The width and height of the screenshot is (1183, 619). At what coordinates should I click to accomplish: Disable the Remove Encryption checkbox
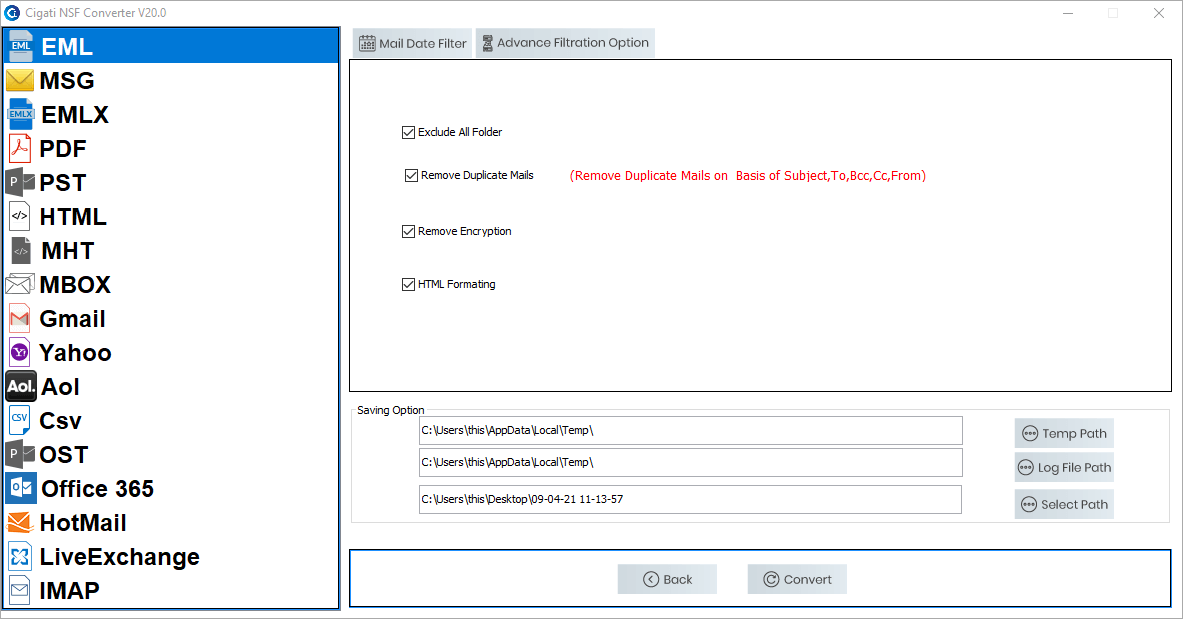tap(408, 231)
